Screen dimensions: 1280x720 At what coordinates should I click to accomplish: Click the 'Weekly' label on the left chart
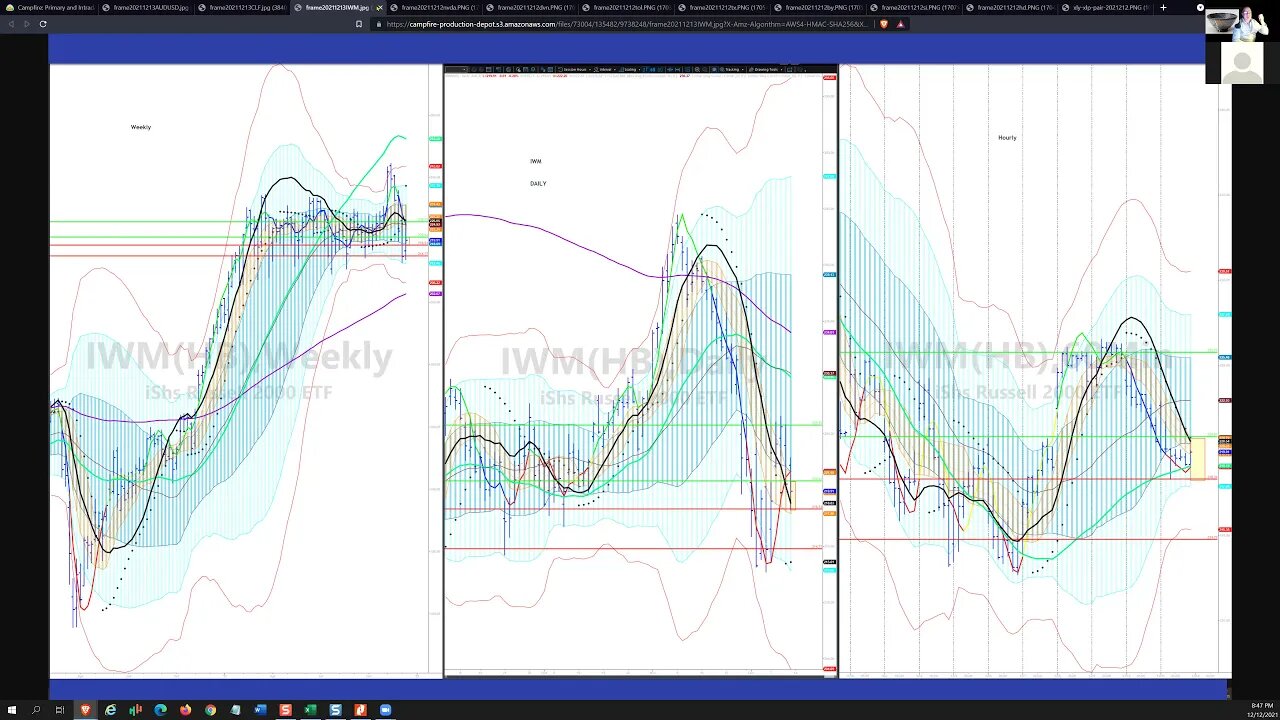pos(141,127)
